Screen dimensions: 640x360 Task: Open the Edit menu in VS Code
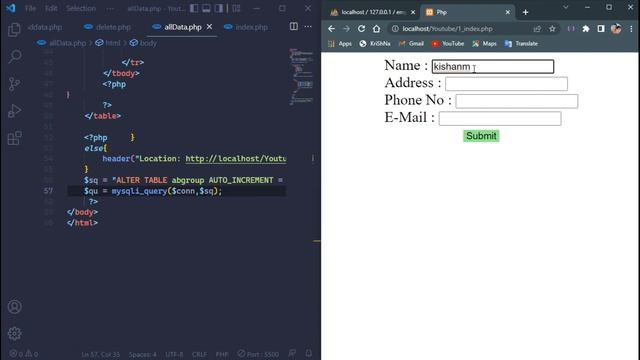[x=51, y=8]
